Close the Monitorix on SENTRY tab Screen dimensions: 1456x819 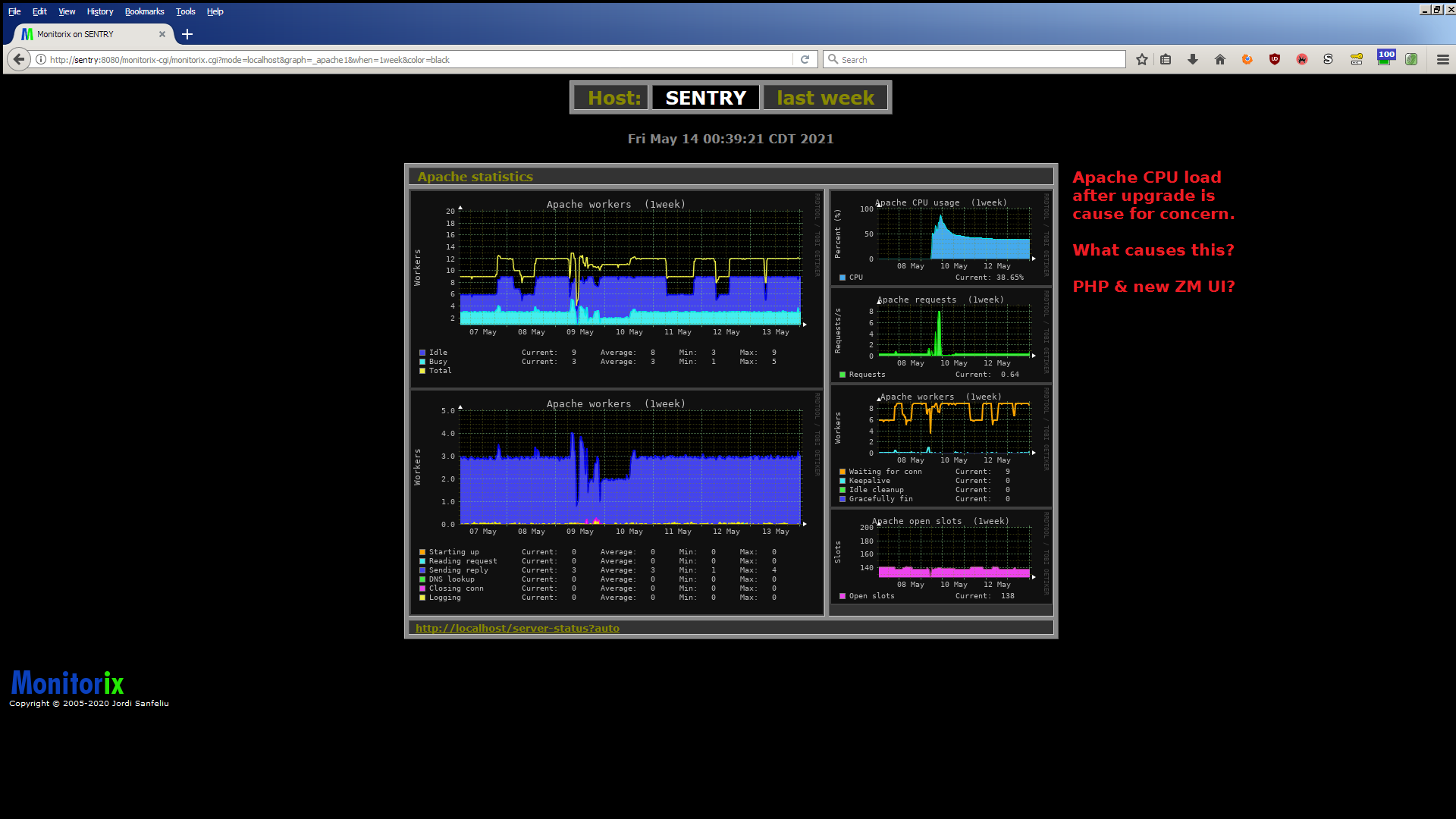(162, 34)
